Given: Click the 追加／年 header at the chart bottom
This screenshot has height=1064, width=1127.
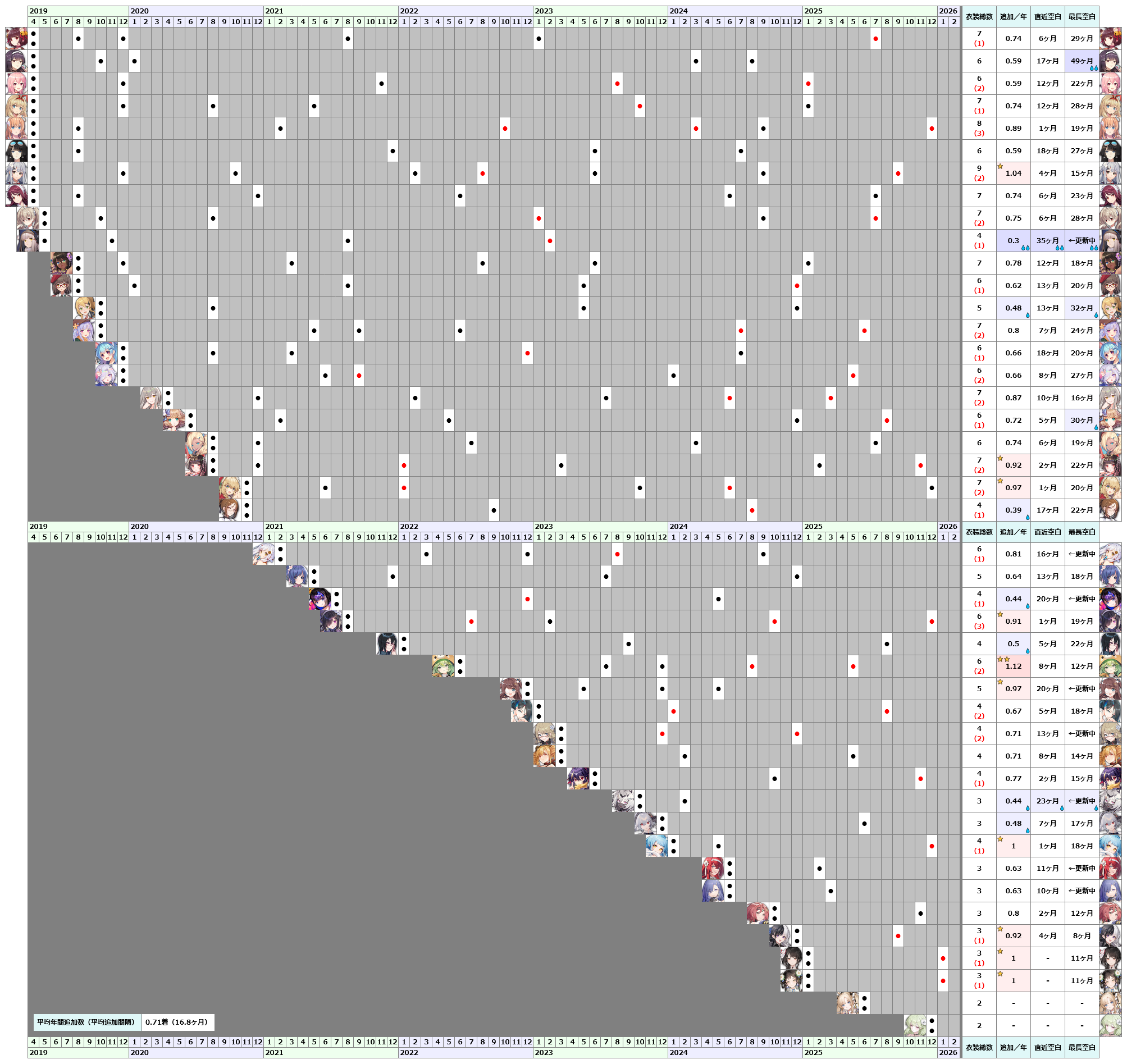Looking at the screenshot, I should (1013, 1048).
